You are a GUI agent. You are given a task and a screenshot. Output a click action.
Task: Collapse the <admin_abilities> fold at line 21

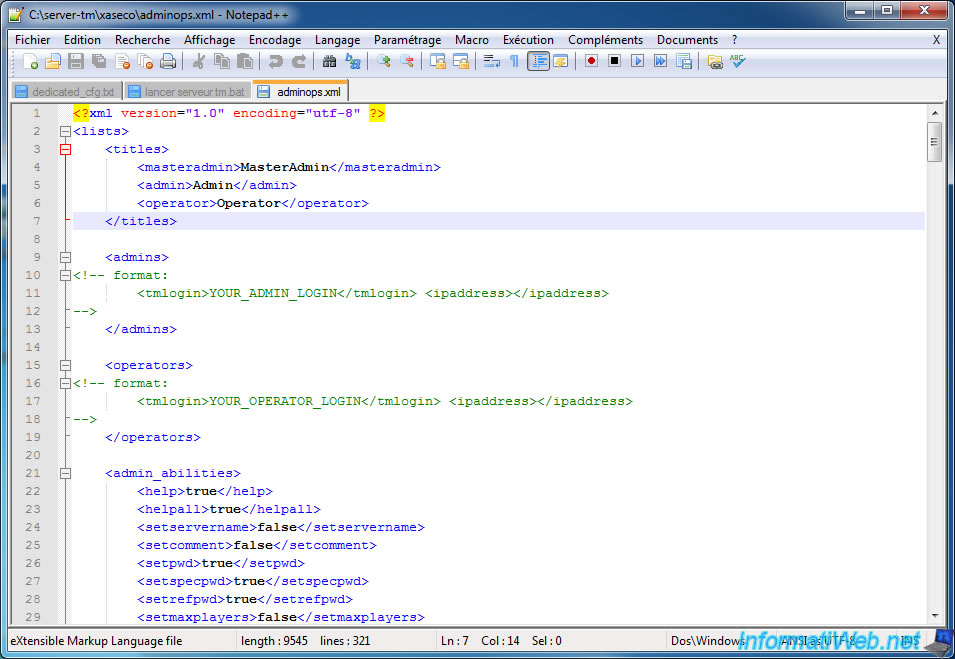(66, 473)
